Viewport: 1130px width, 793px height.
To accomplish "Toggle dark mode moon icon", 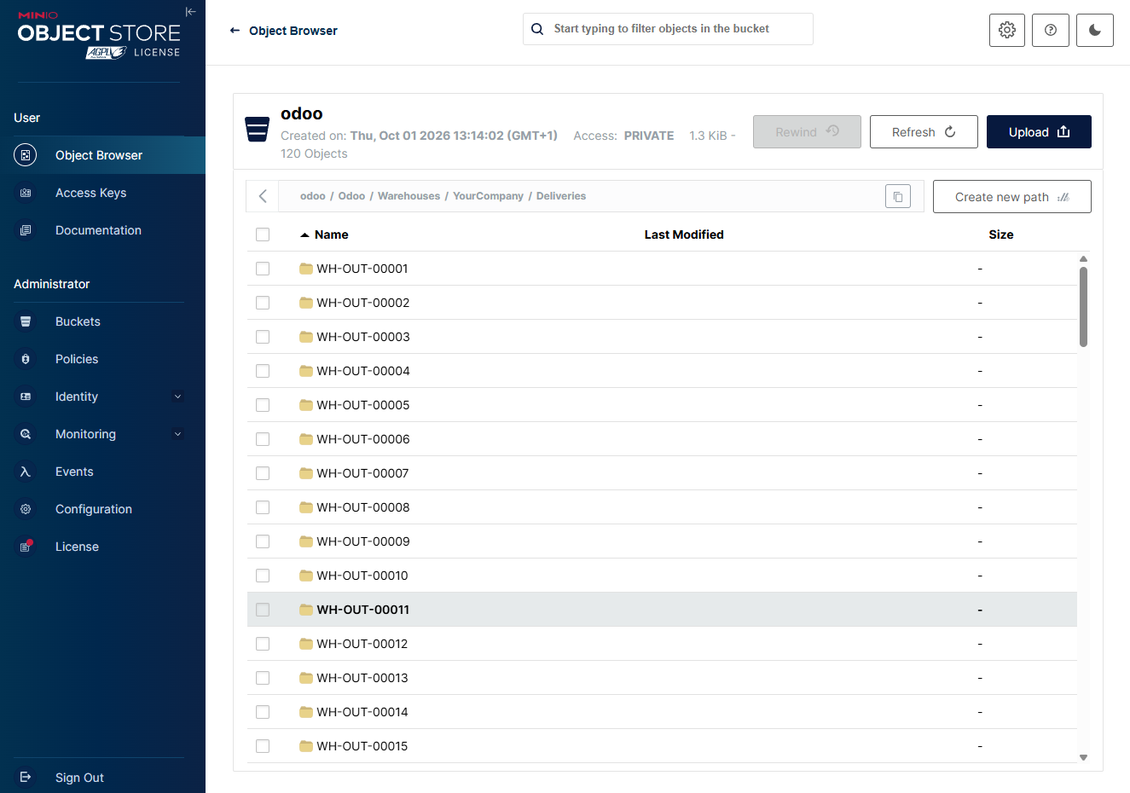I will 1095,30.
